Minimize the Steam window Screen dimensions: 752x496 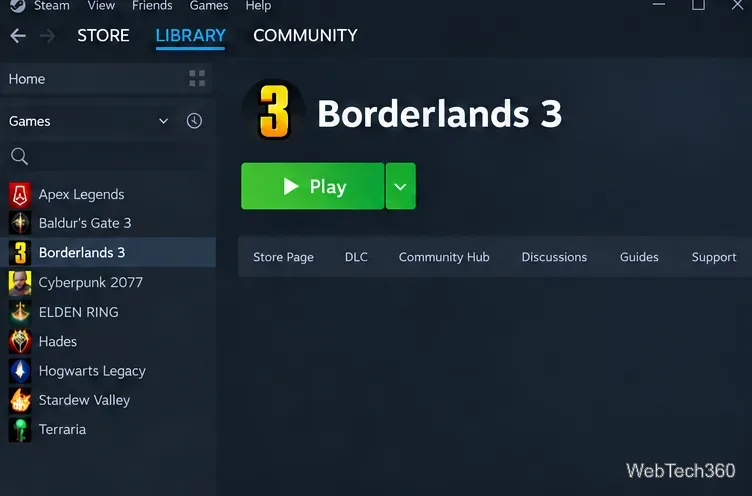point(659,5)
